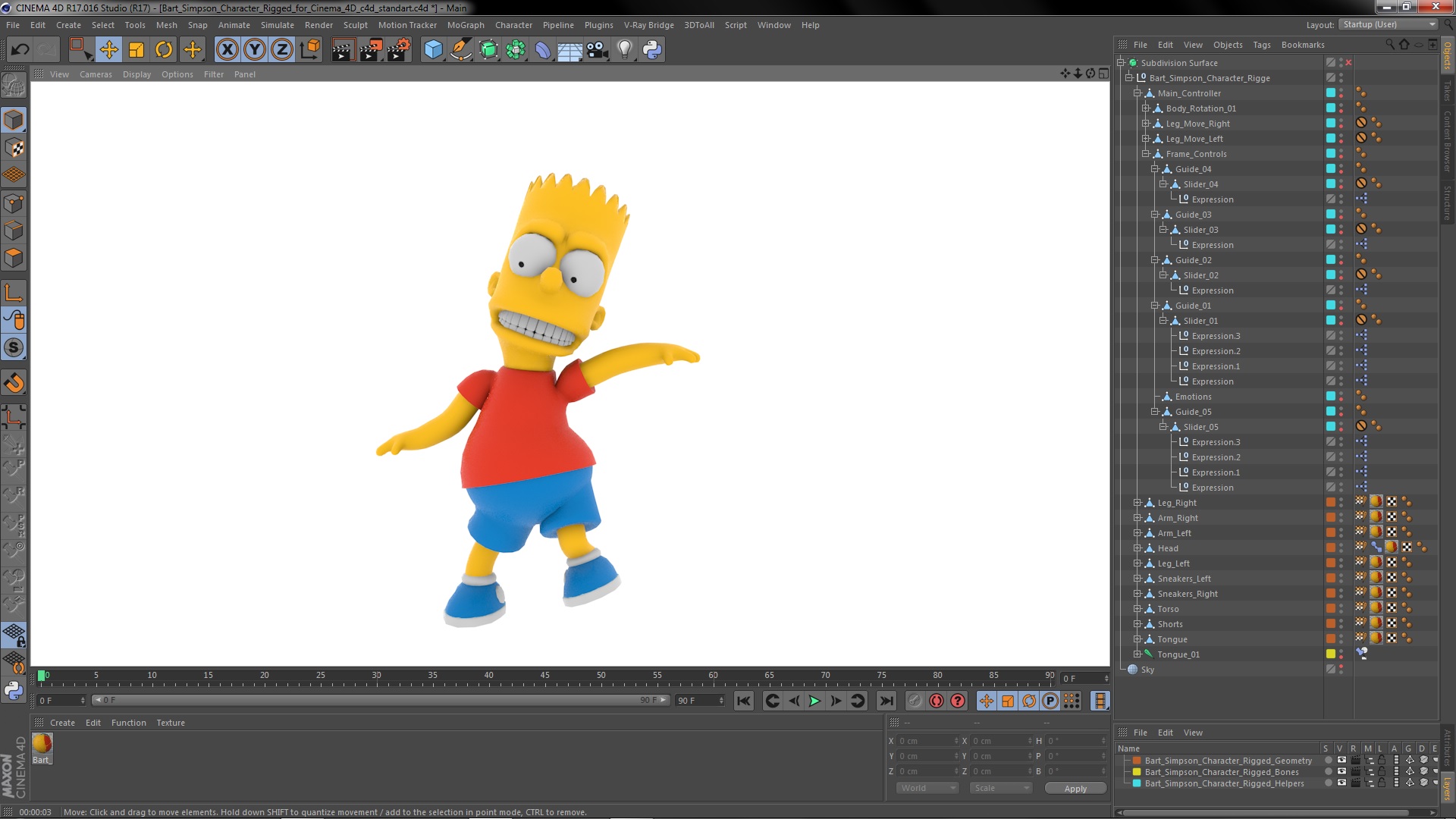This screenshot has height=819, width=1456.
Task: Click the Apply button
Action: coord(1075,789)
